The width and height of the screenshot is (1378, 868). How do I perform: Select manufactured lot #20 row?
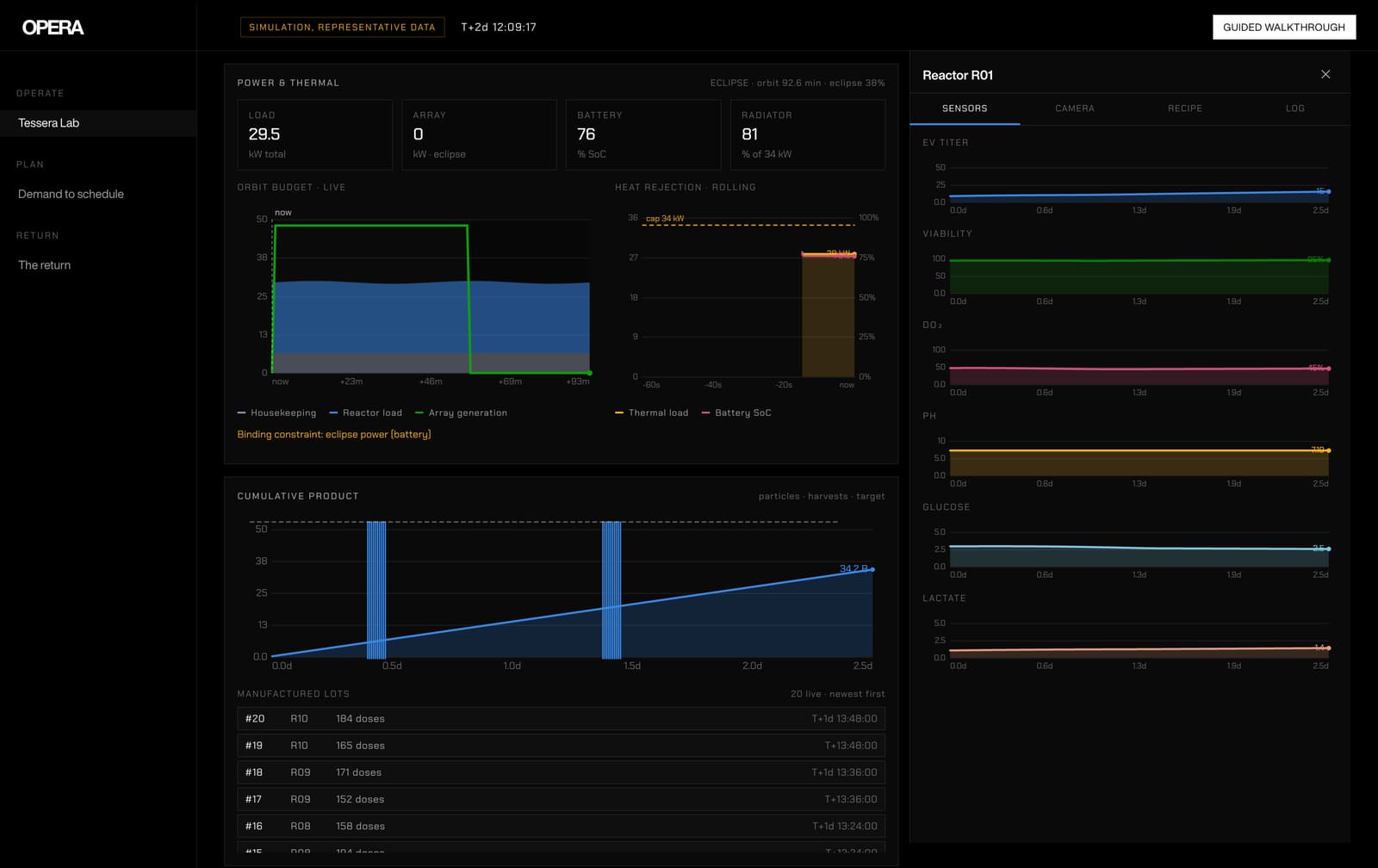point(561,719)
